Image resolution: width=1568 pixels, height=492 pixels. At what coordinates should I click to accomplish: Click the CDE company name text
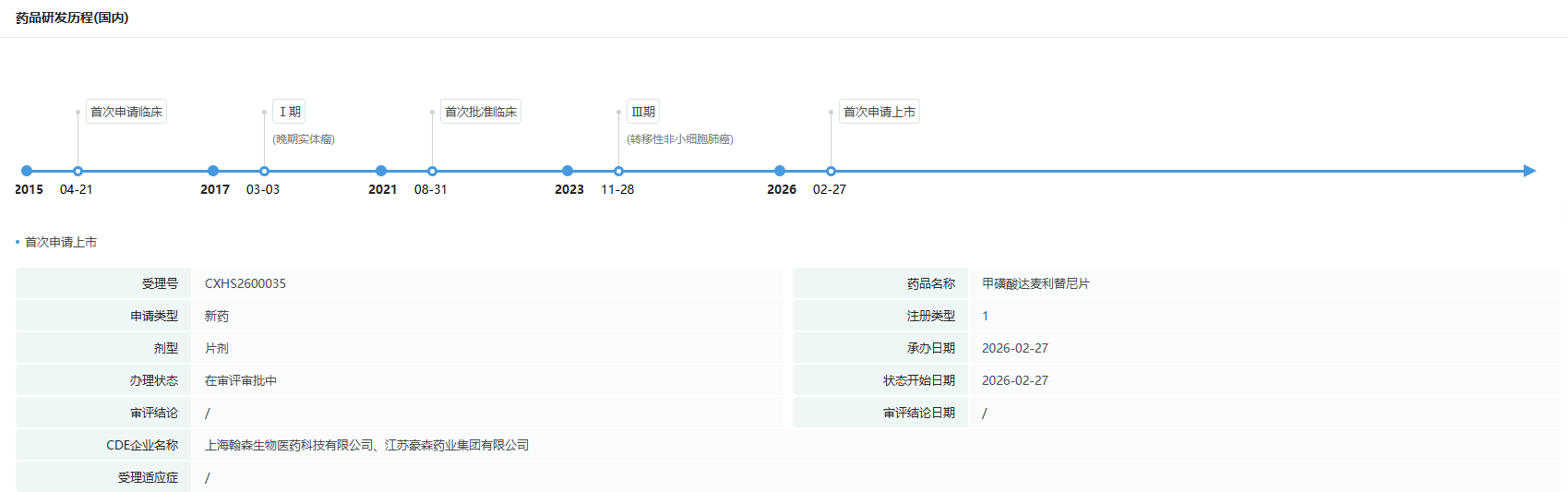[x=367, y=445]
